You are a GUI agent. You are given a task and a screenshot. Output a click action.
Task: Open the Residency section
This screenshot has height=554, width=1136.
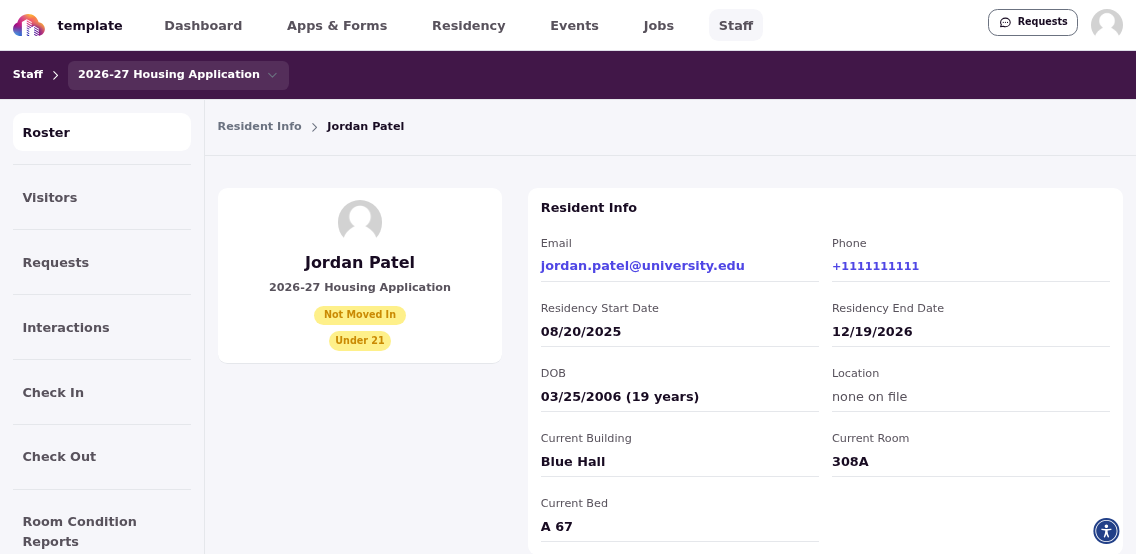point(469,25)
